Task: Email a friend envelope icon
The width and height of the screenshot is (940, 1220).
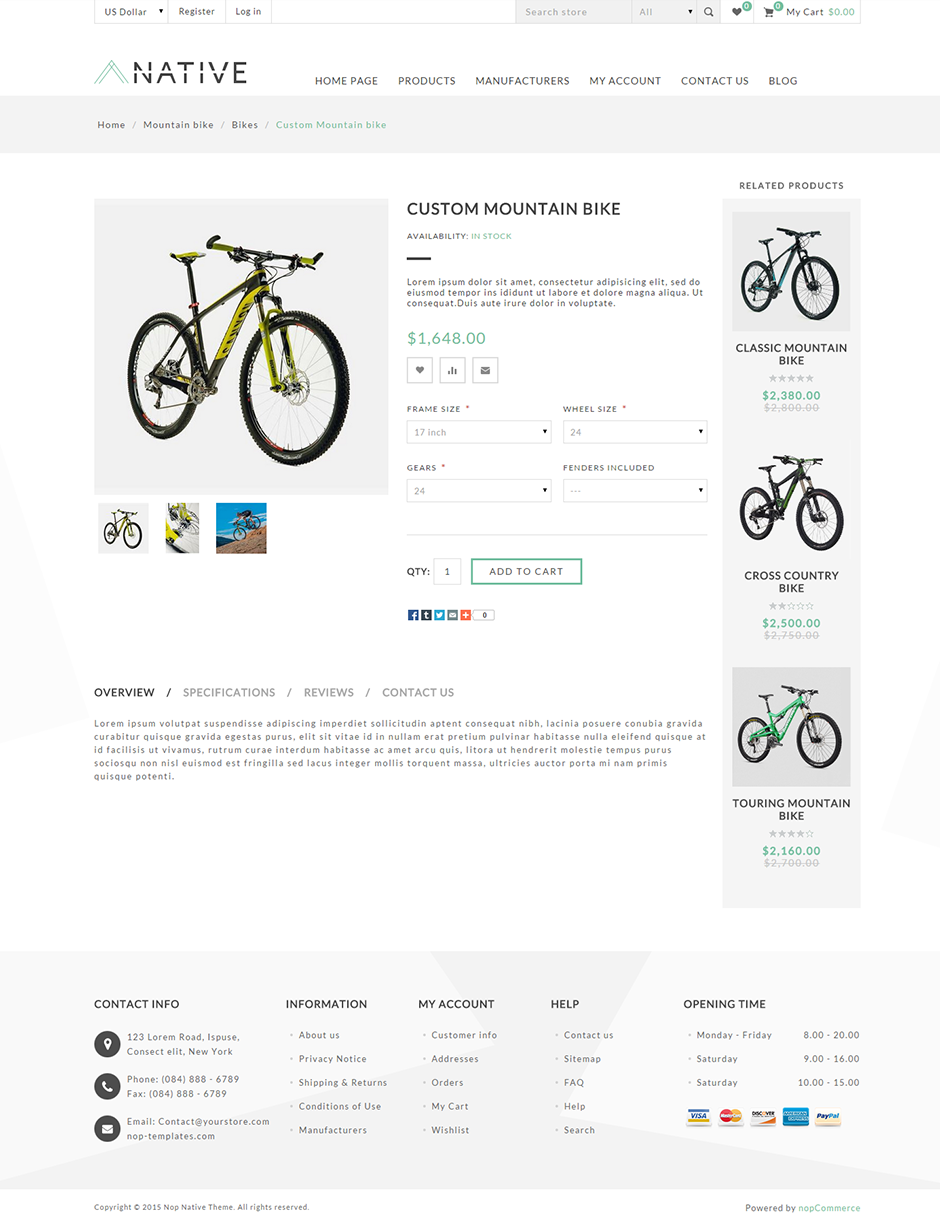Action: pos(485,370)
